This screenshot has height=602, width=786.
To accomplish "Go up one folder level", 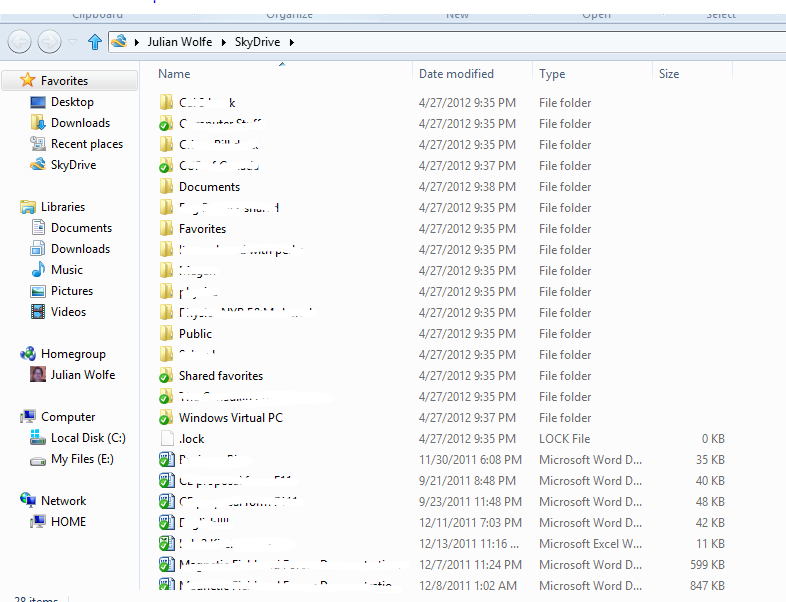I will [x=94, y=42].
